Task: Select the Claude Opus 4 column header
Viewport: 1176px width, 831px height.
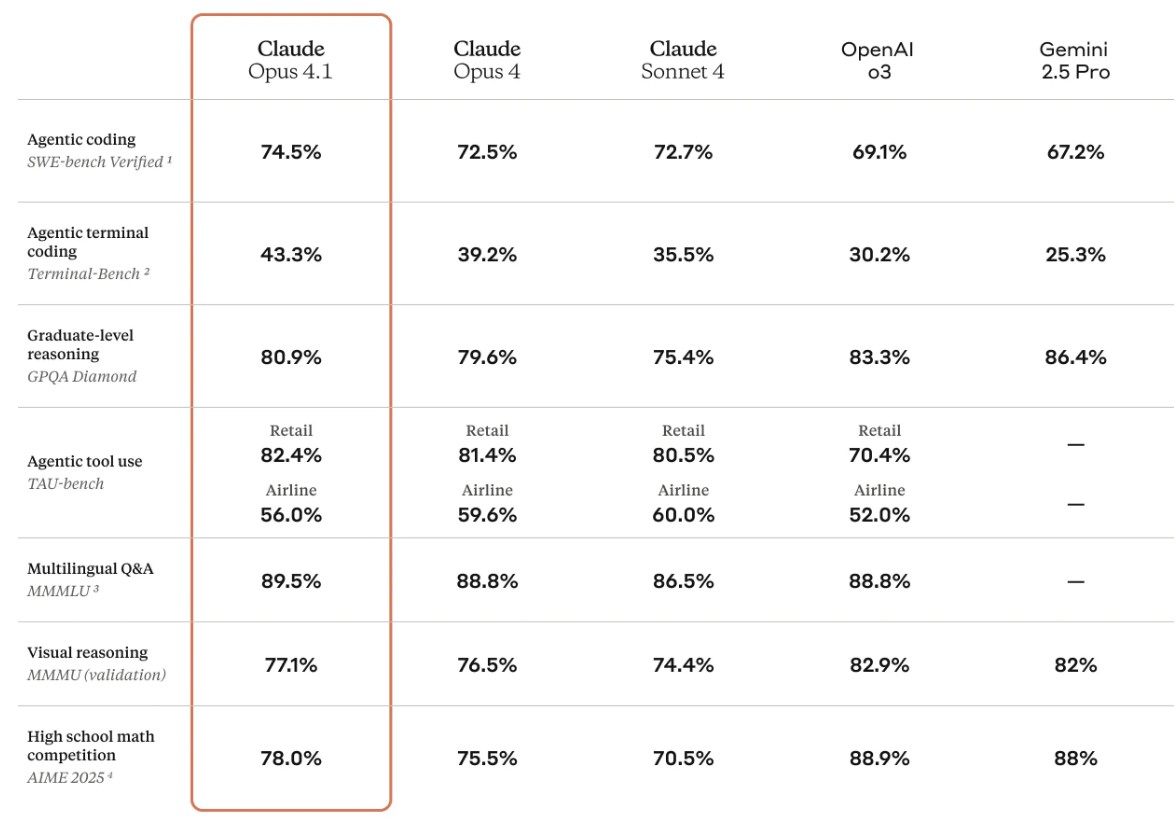Action: click(487, 60)
